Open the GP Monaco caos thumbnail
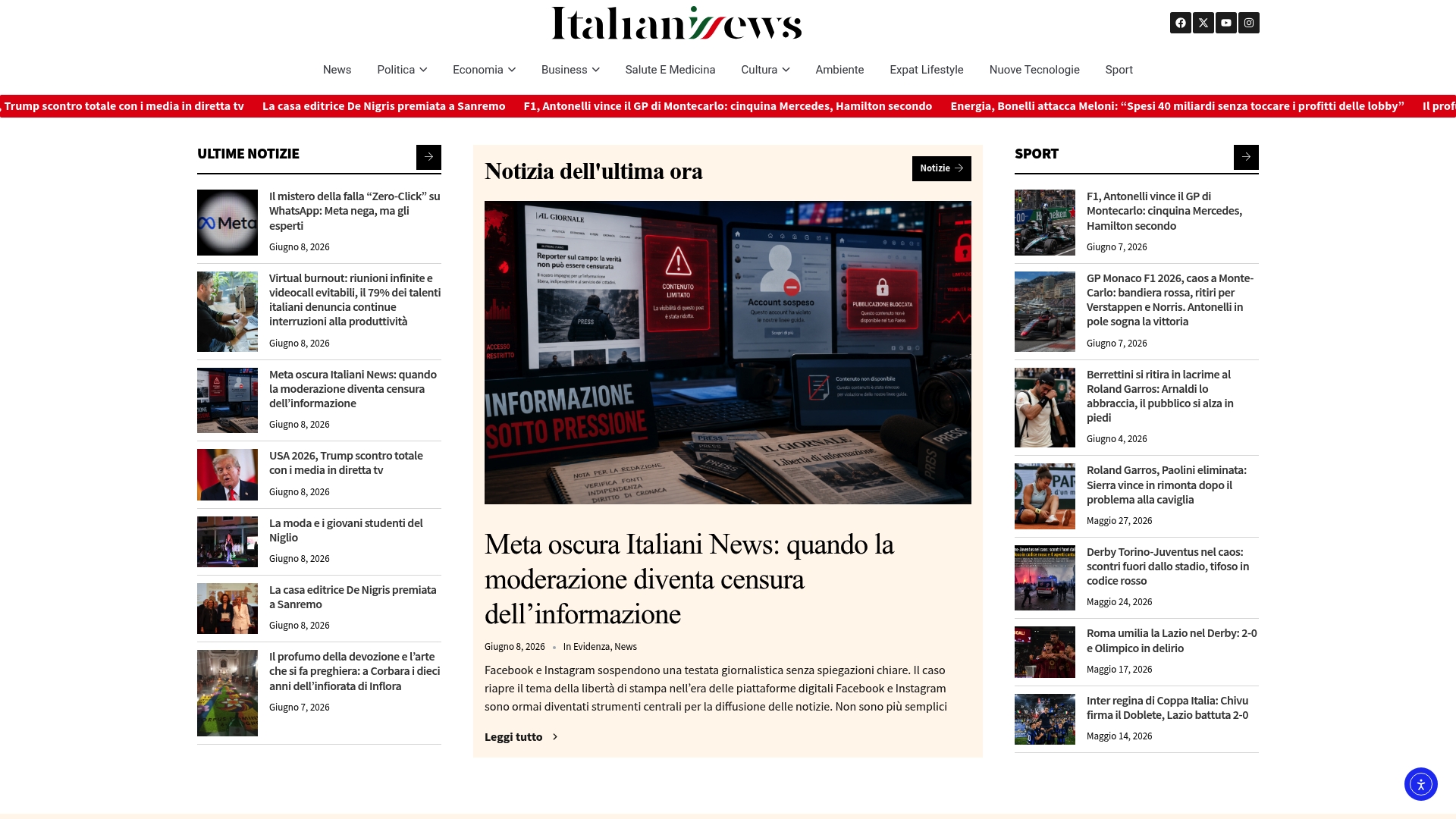This screenshot has width=1456, height=819. [1045, 312]
